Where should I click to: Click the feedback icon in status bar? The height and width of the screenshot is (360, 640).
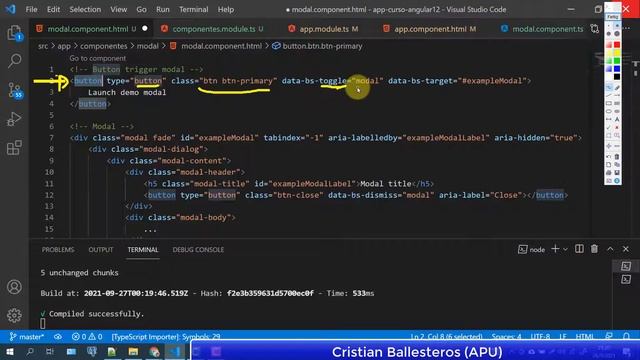click(609, 337)
